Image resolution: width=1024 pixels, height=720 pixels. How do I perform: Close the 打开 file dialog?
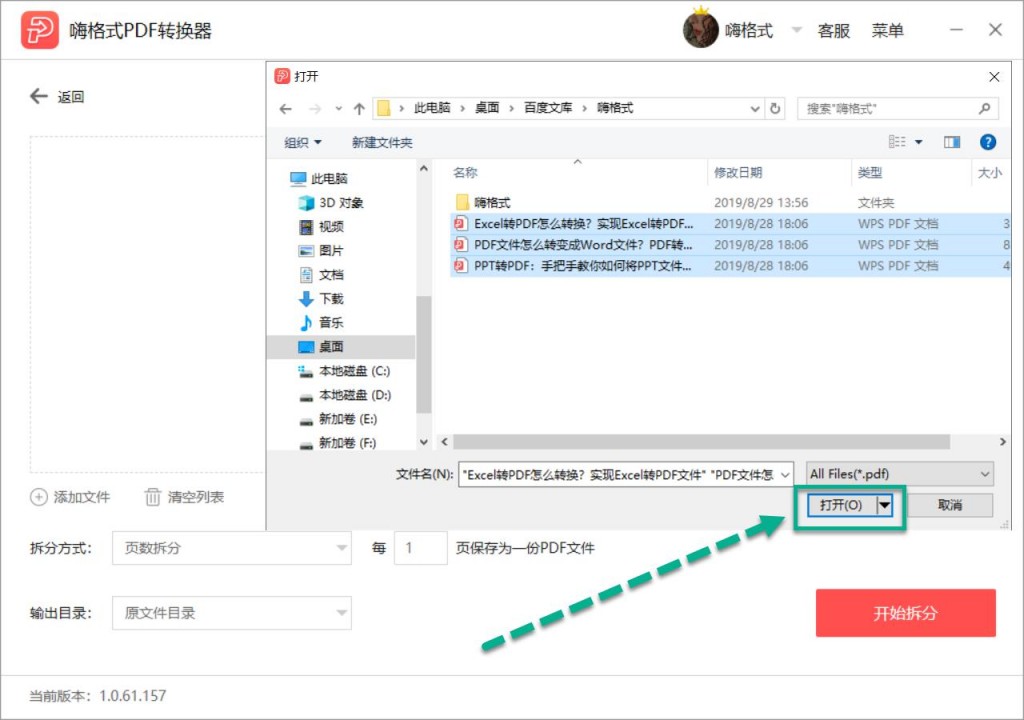click(x=994, y=76)
